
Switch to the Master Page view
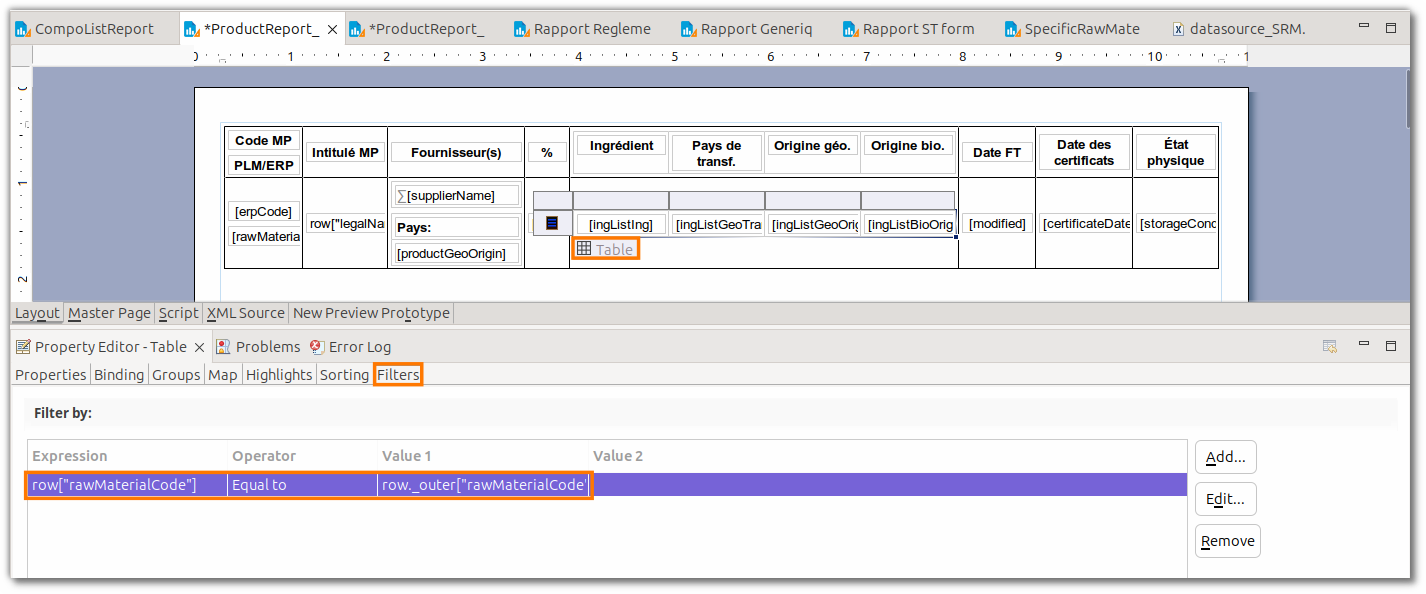[109, 313]
